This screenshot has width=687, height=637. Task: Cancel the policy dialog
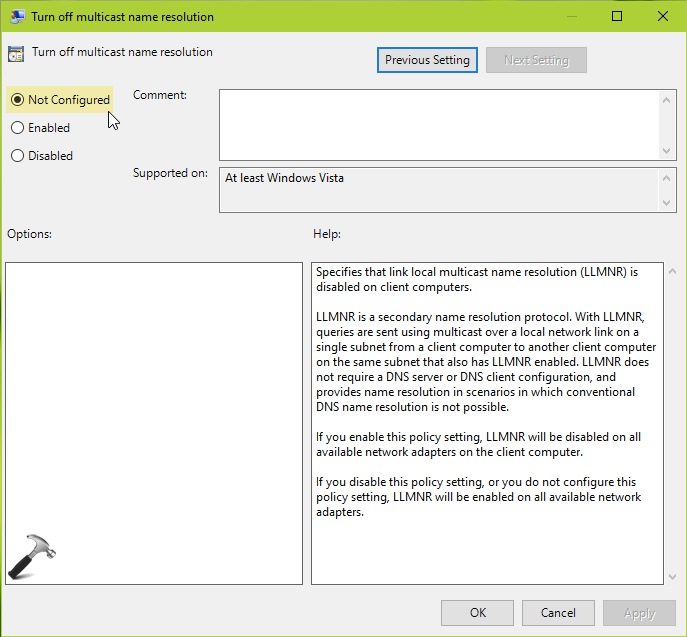(558, 612)
